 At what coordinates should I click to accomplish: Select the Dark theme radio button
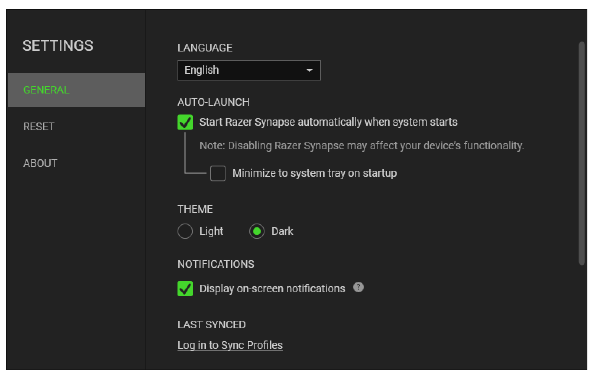257,231
